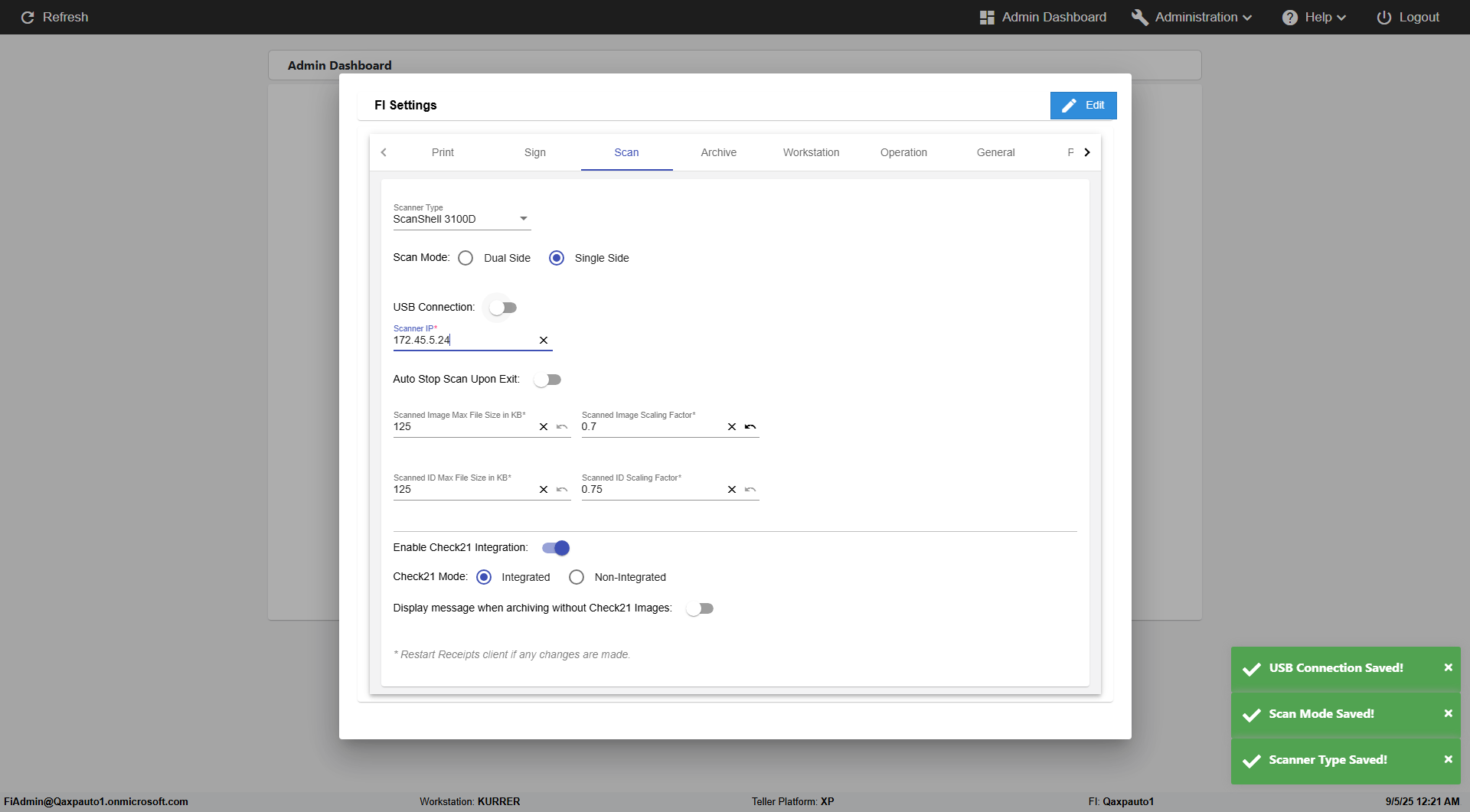Switch to the Operation tab

[903, 152]
